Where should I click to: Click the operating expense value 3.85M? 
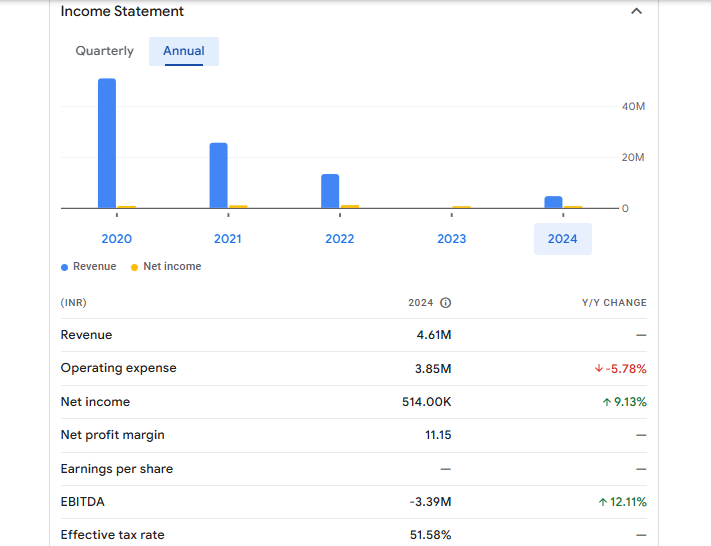point(433,369)
